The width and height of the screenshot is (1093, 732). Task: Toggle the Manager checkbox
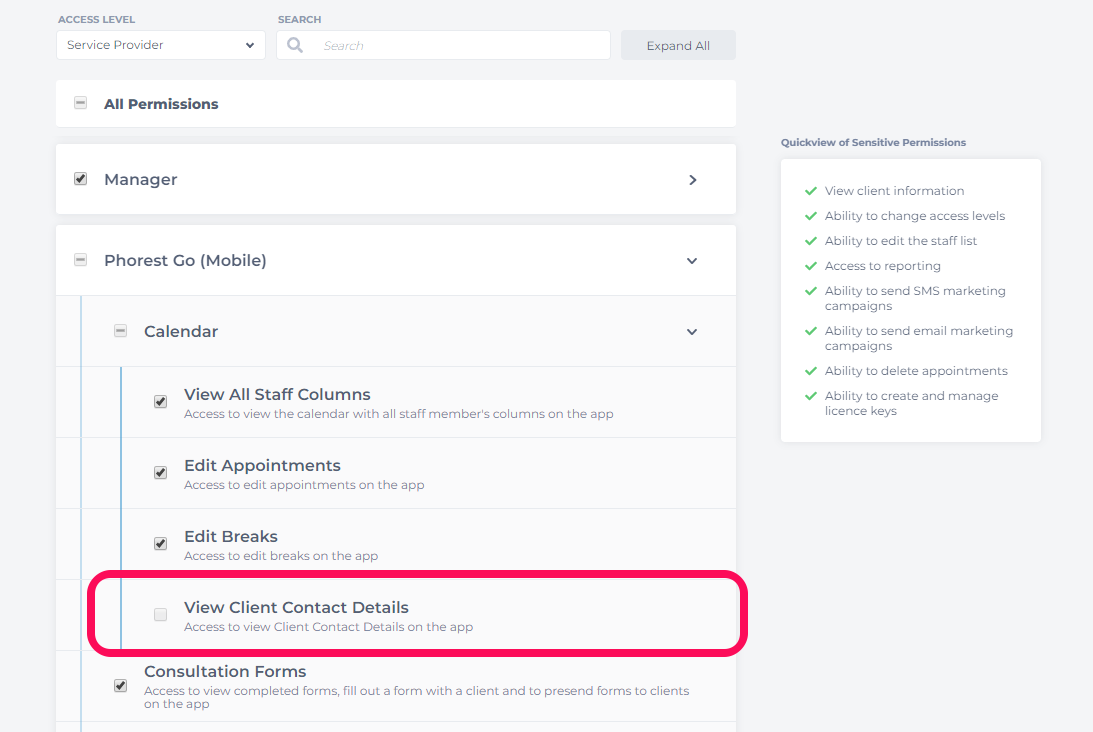[x=81, y=179]
